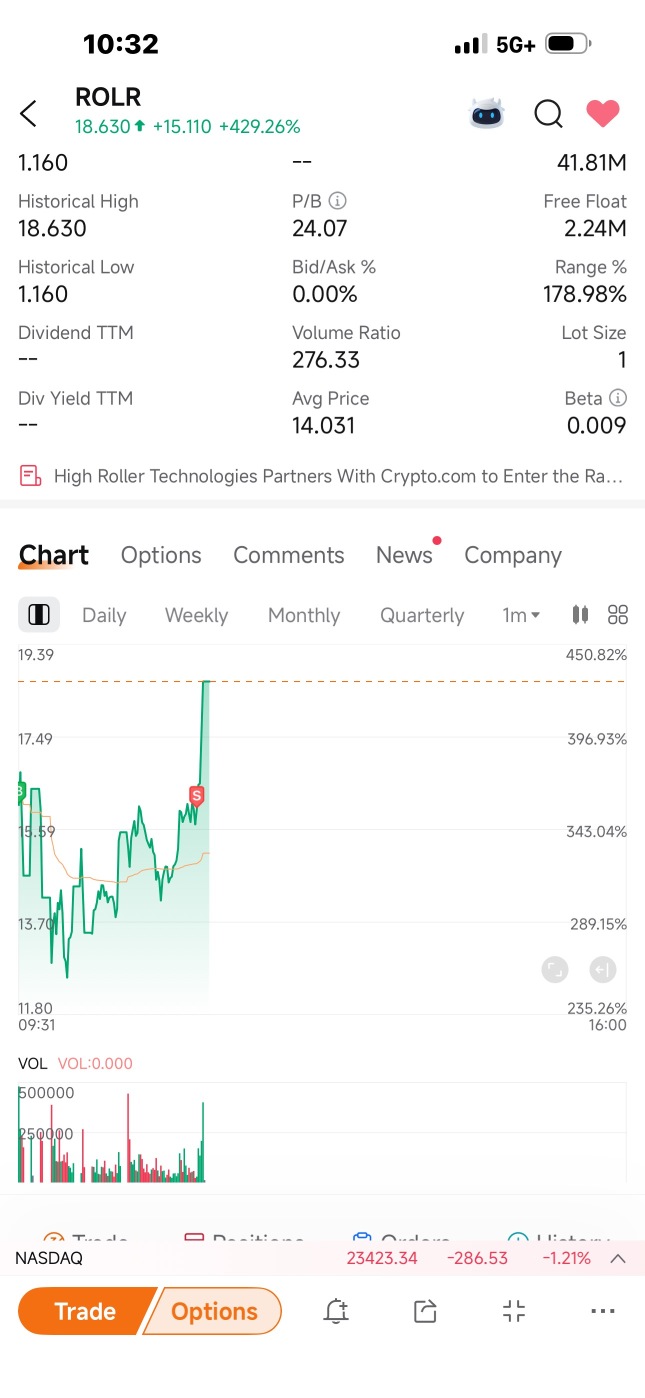Show P/B info tooltip icon

(x=338, y=201)
